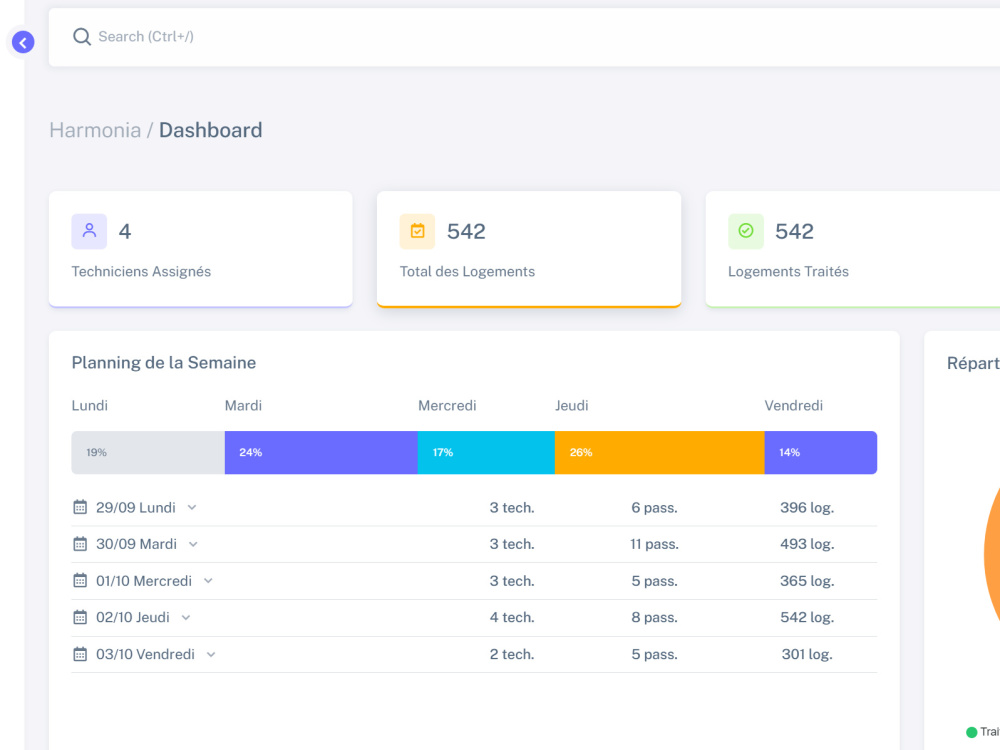
Task: Click the Total des Logements calendar icon
Action: tap(417, 231)
